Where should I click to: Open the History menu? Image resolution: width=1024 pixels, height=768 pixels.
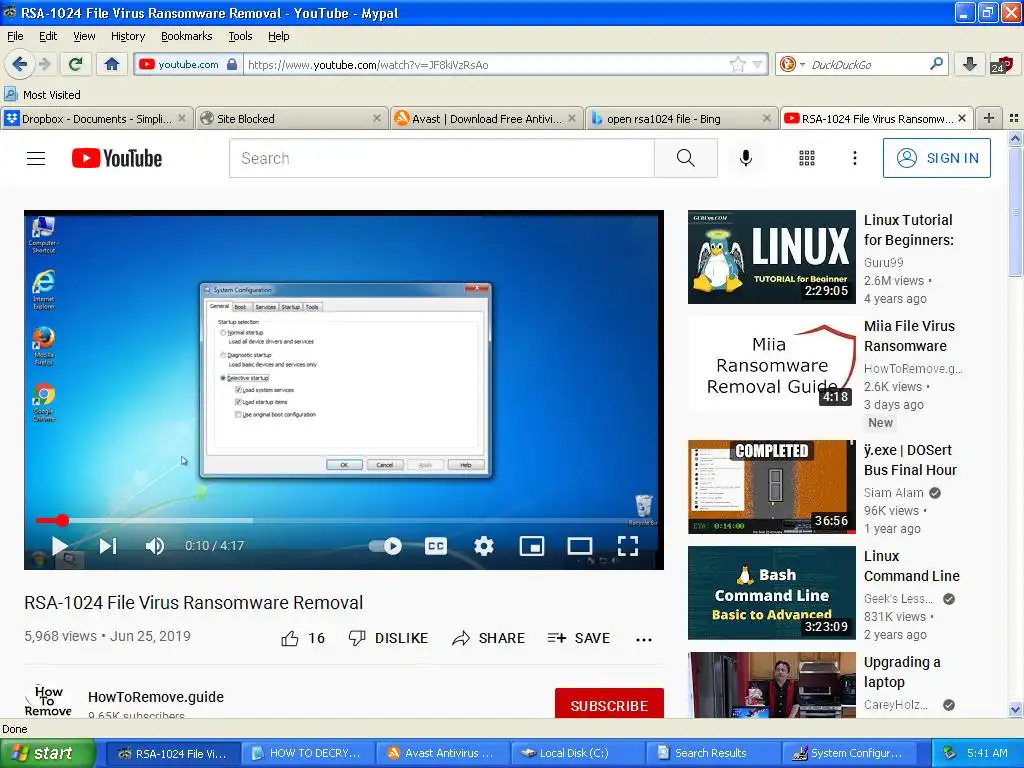pos(128,36)
